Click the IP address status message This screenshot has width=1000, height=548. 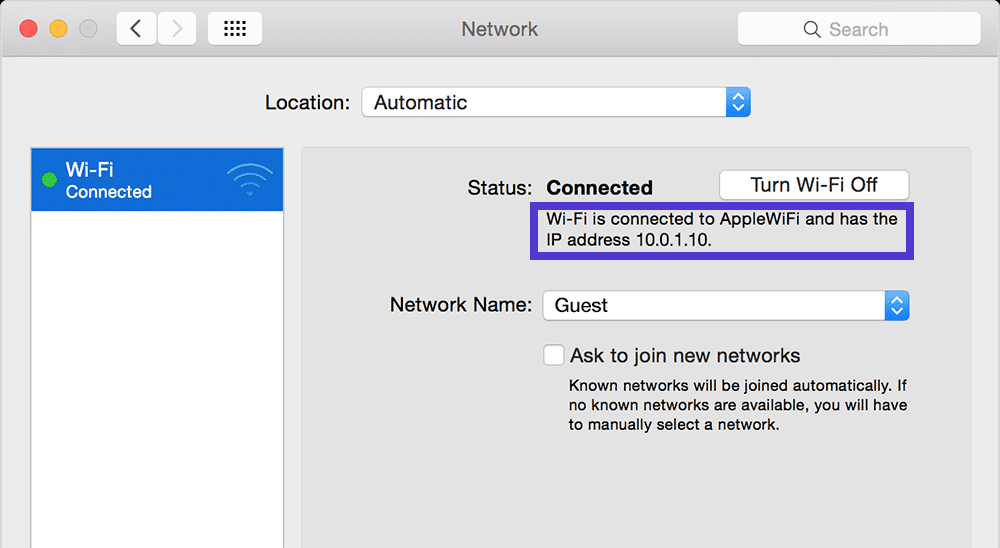point(721,230)
